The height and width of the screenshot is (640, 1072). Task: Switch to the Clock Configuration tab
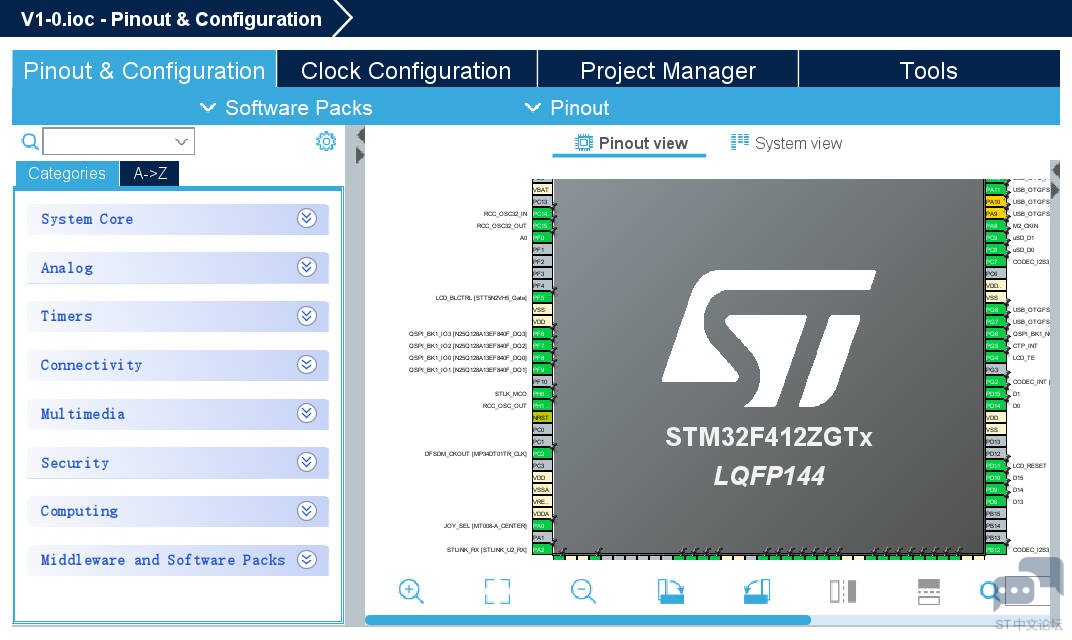pos(406,70)
